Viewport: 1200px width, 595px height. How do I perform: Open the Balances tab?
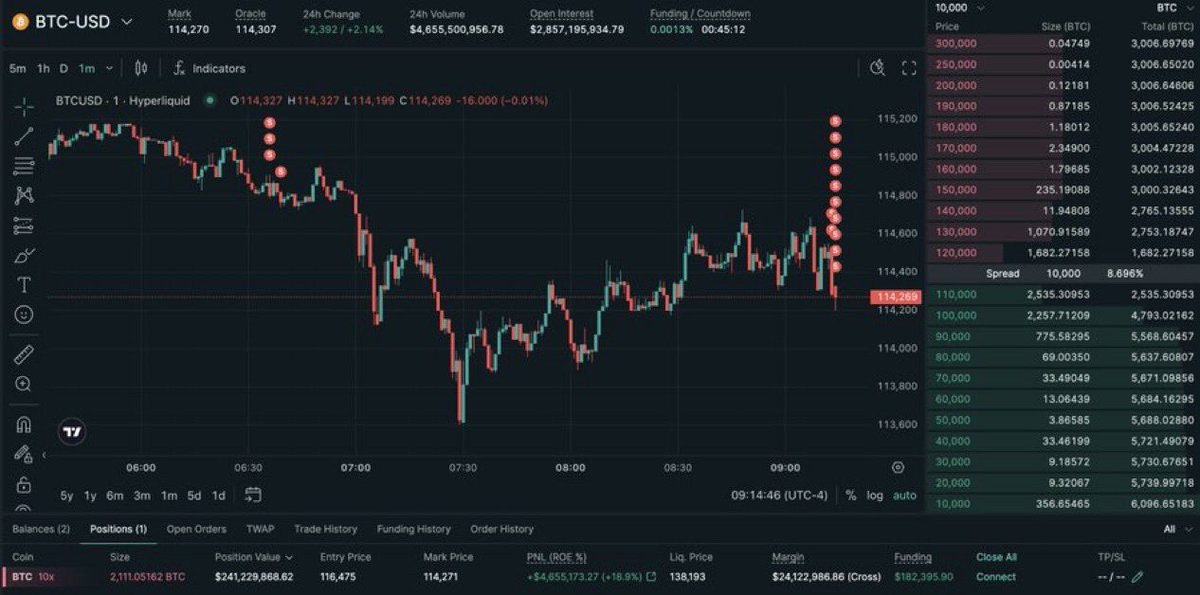pyautogui.click(x=38, y=528)
